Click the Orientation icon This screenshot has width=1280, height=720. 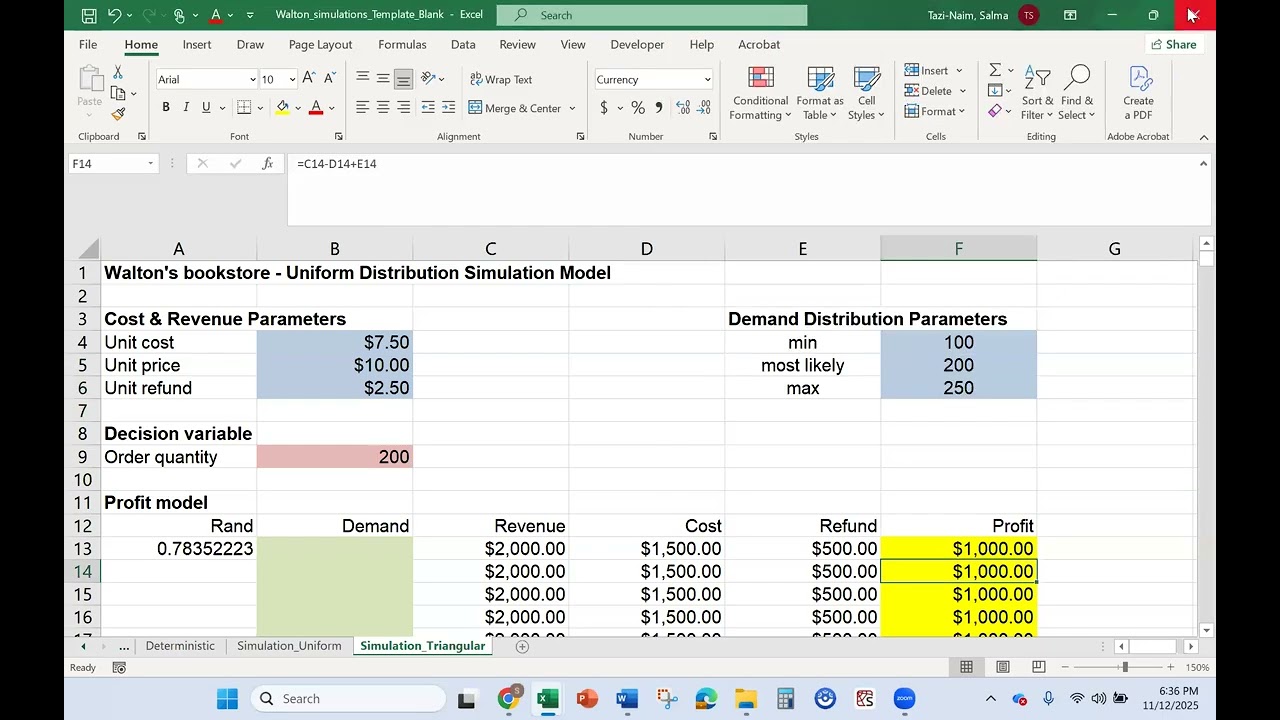428,78
